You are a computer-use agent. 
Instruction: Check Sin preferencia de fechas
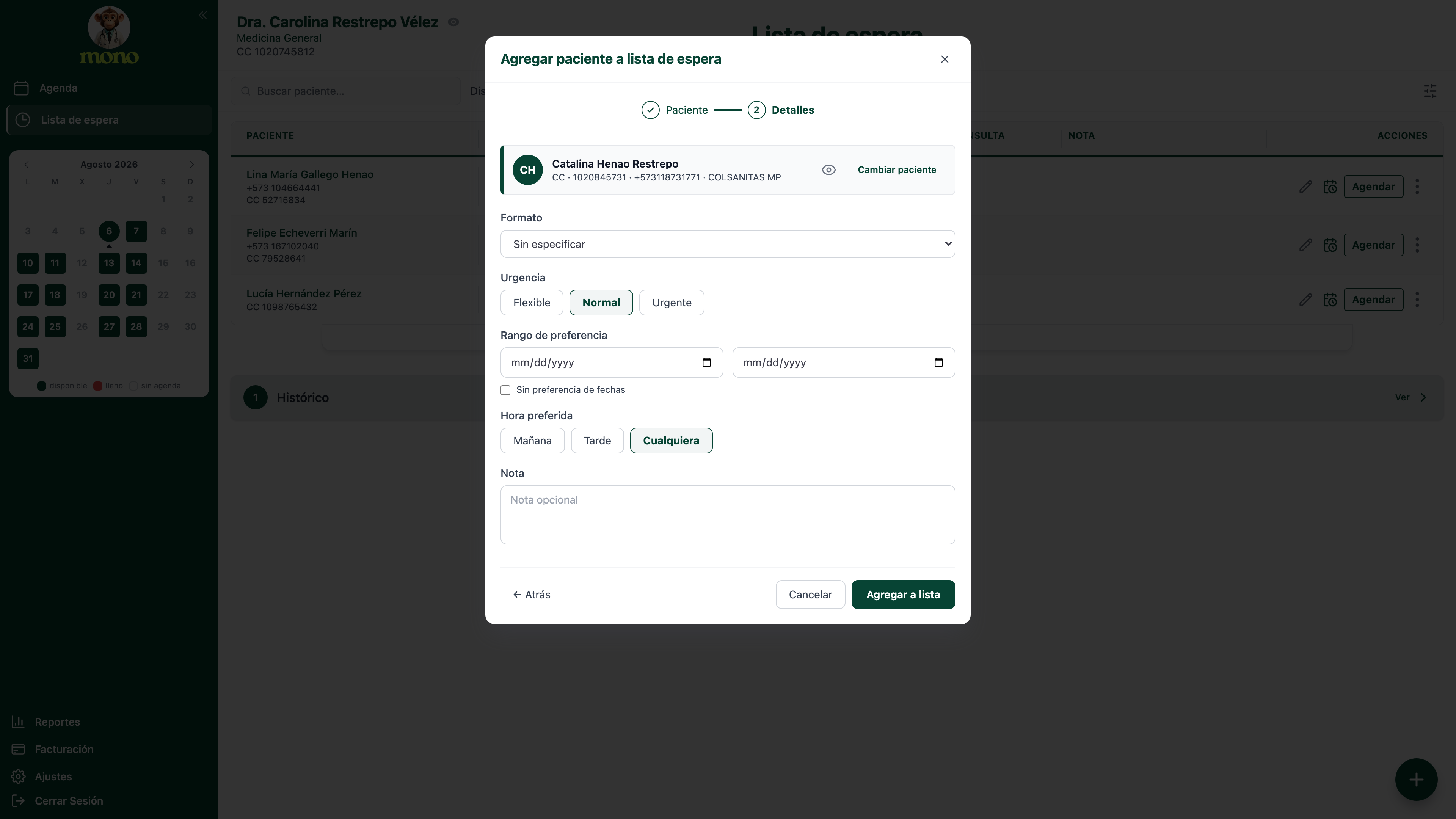(505, 390)
